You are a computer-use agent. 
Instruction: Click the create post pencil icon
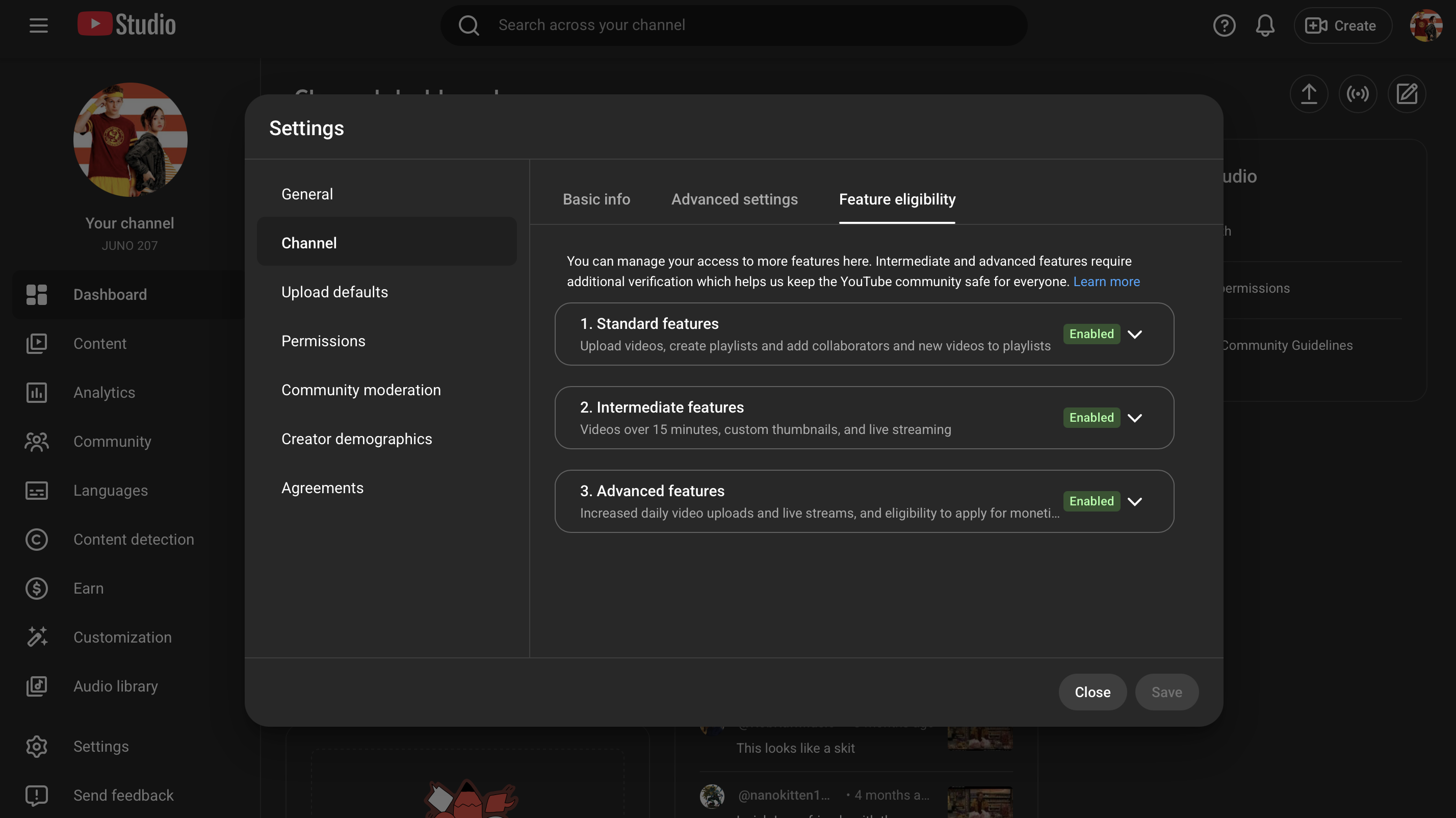tap(1406, 94)
